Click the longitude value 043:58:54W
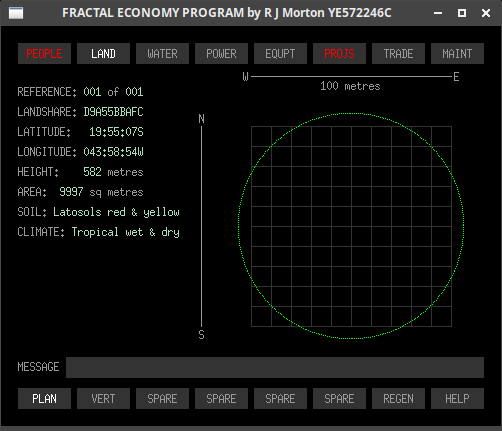Image resolution: width=502 pixels, height=431 pixels. coord(113,152)
